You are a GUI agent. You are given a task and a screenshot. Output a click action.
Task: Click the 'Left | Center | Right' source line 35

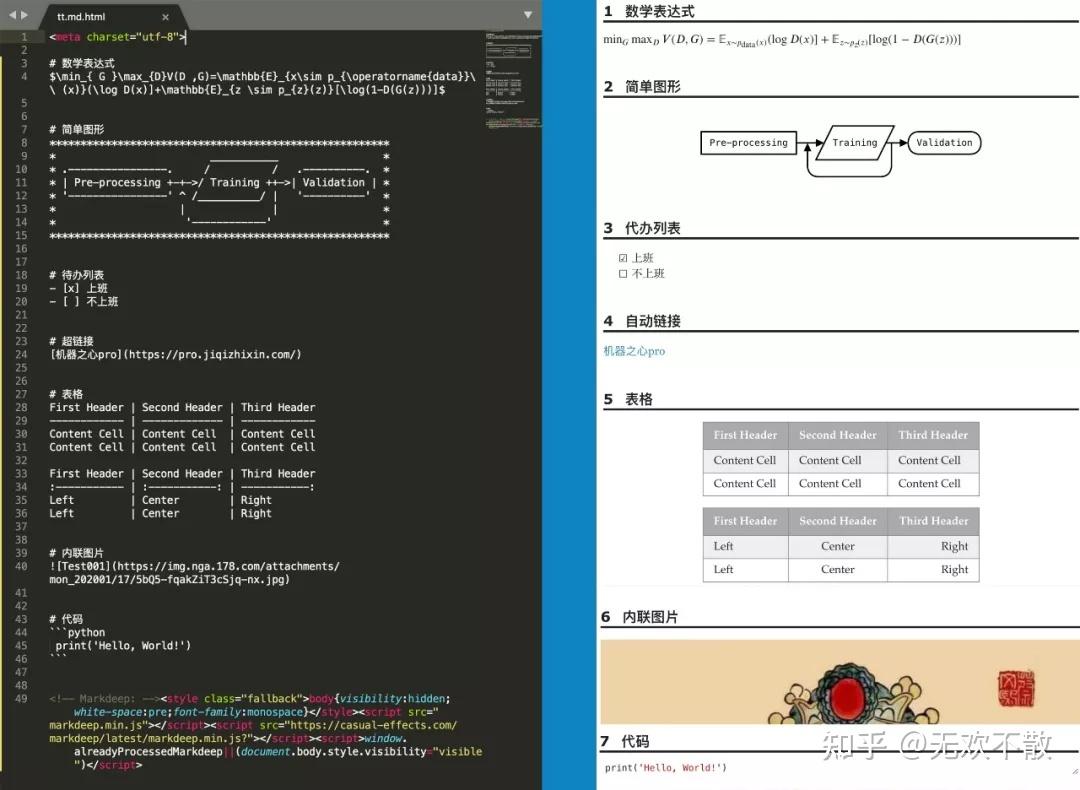[160, 500]
